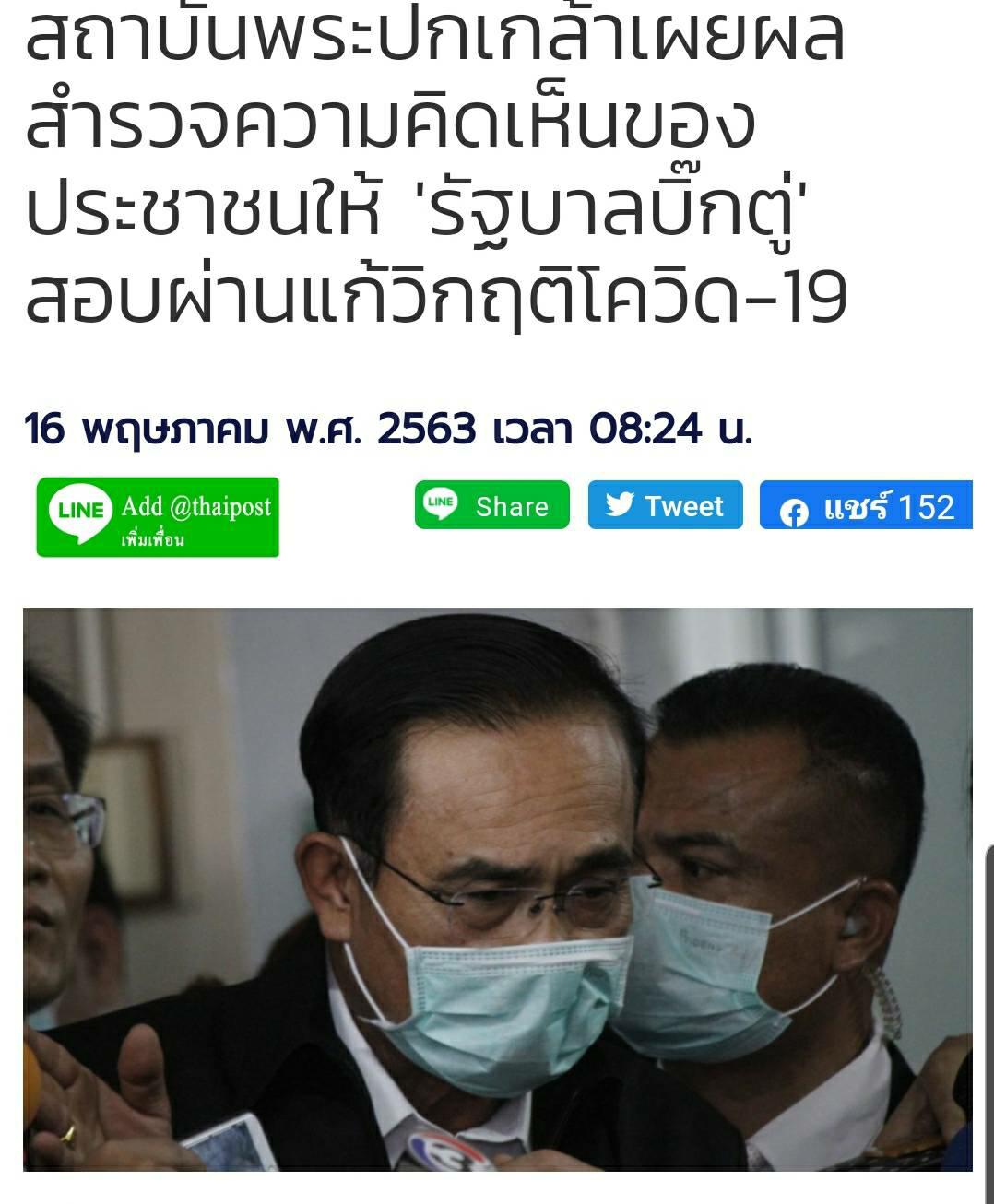This screenshot has height=1204, width=994.
Task: Click the Facebook logo icon beside แชร์
Action: pyautogui.click(x=793, y=512)
